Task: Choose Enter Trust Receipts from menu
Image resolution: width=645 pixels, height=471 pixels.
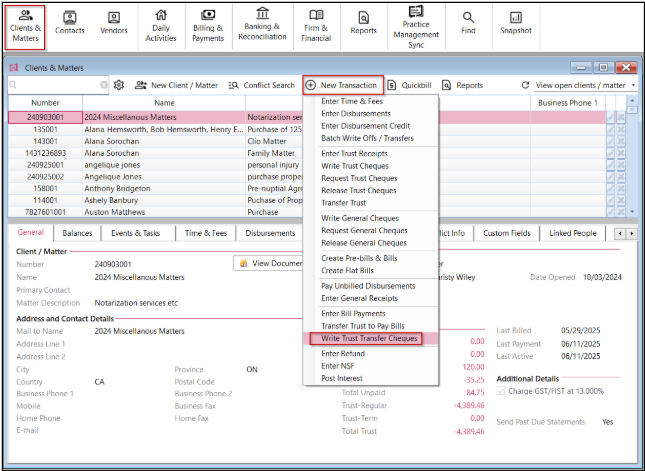Action: [x=355, y=153]
